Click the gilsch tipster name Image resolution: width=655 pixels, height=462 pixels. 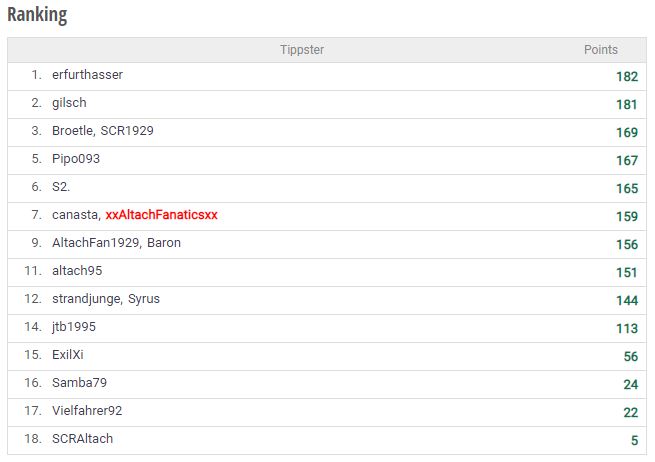point(69,103)
